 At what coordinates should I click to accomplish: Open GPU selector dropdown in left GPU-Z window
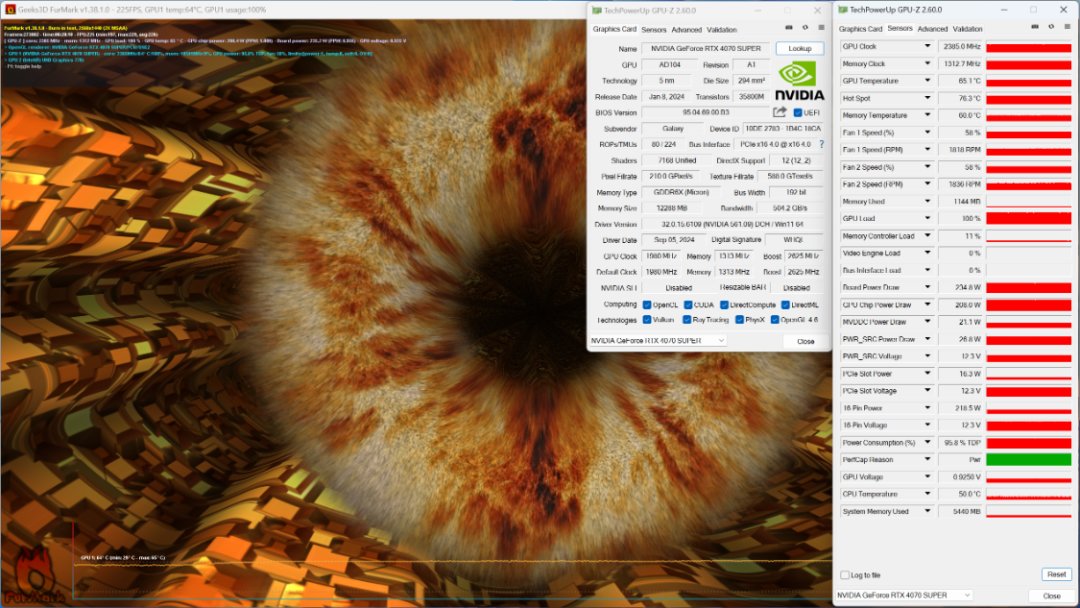(658, 341)
